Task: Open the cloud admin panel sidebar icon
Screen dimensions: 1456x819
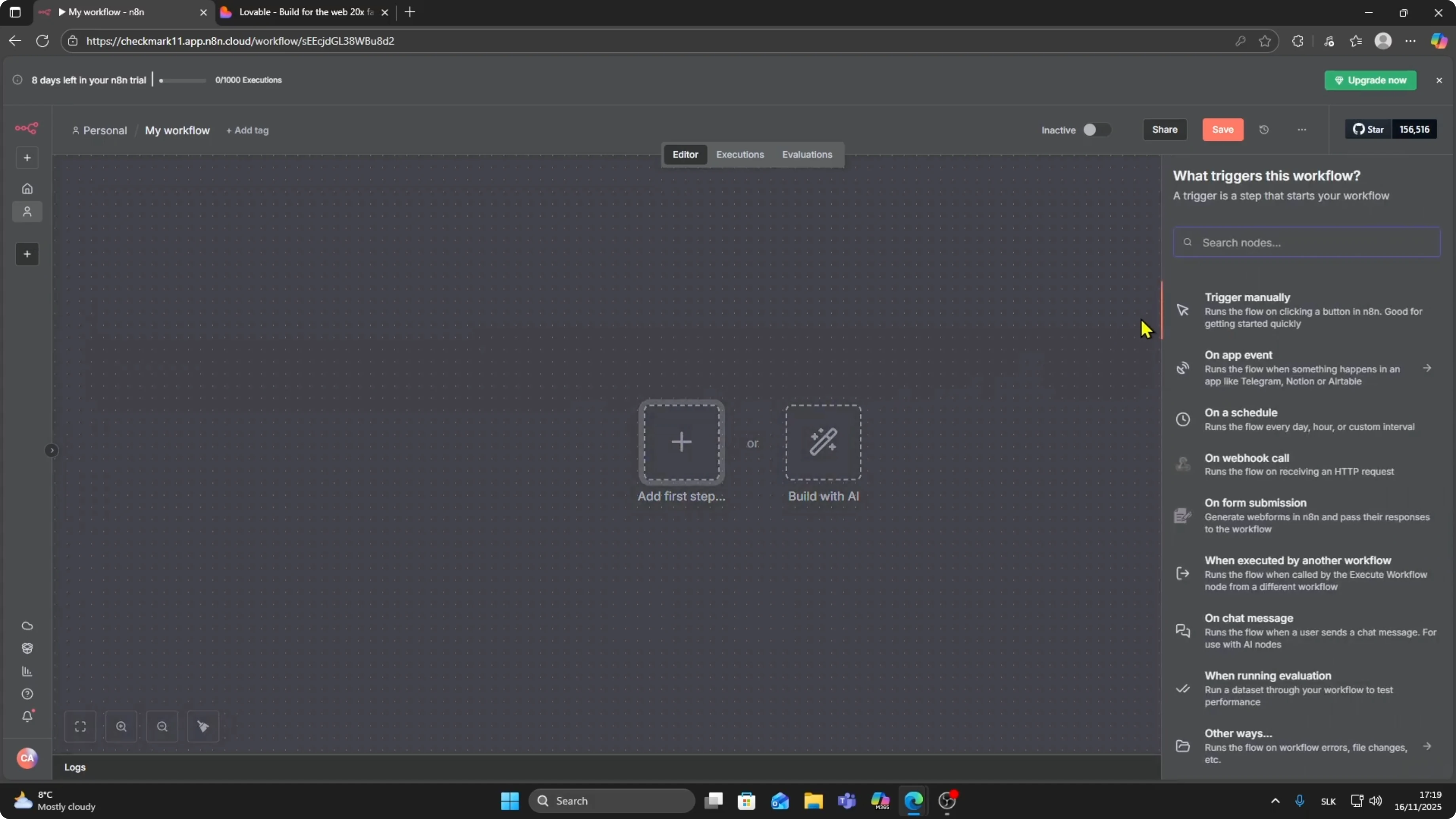Action: [x=27, y=626]
